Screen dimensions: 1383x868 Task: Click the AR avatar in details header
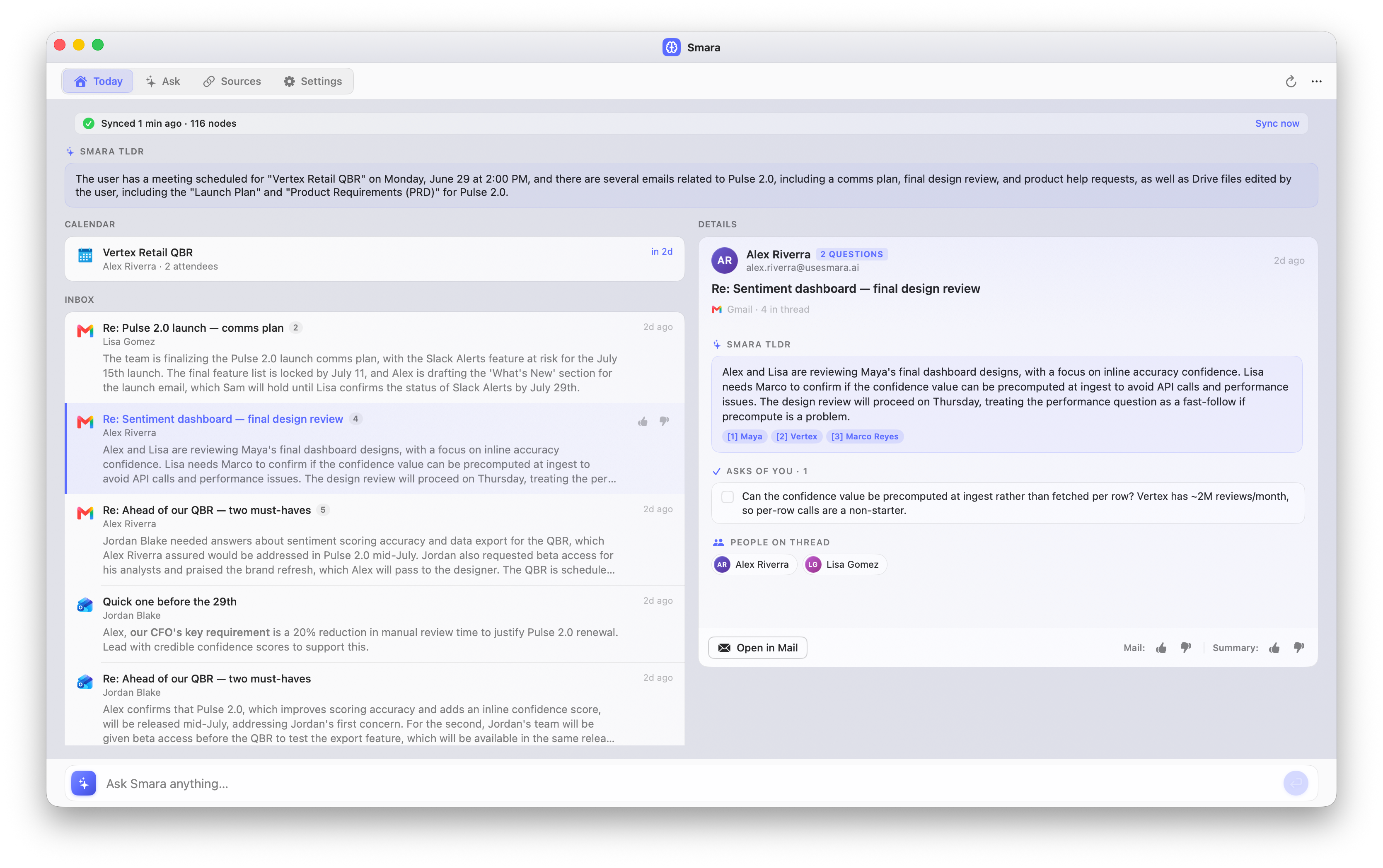(x=724, y=260)
